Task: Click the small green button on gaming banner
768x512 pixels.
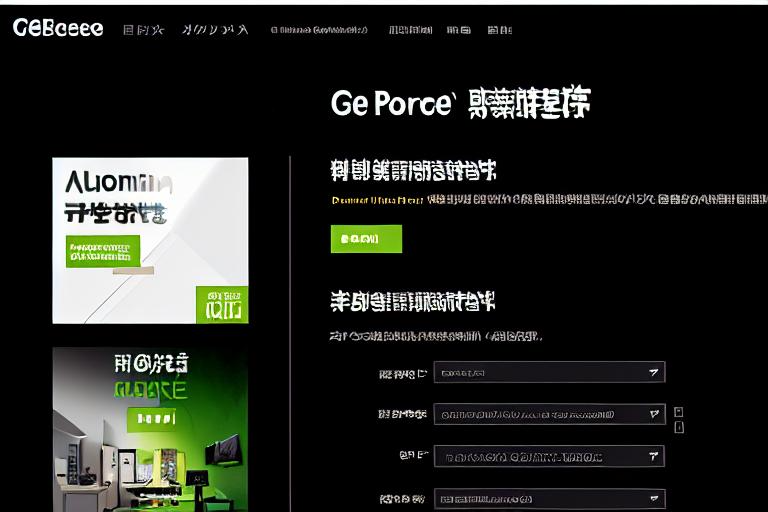Action: click(x=153, y=417)
